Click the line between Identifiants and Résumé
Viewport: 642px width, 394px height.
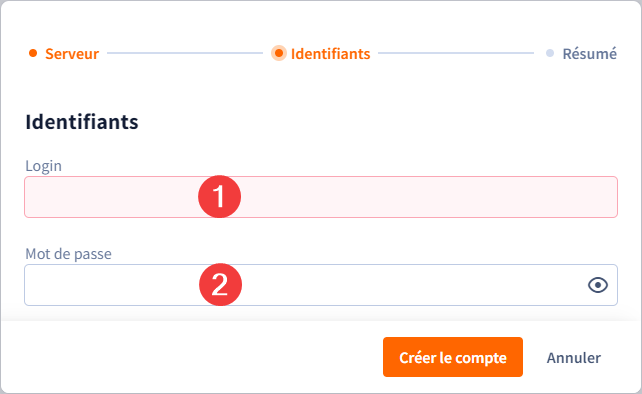(x=456, y=53)
